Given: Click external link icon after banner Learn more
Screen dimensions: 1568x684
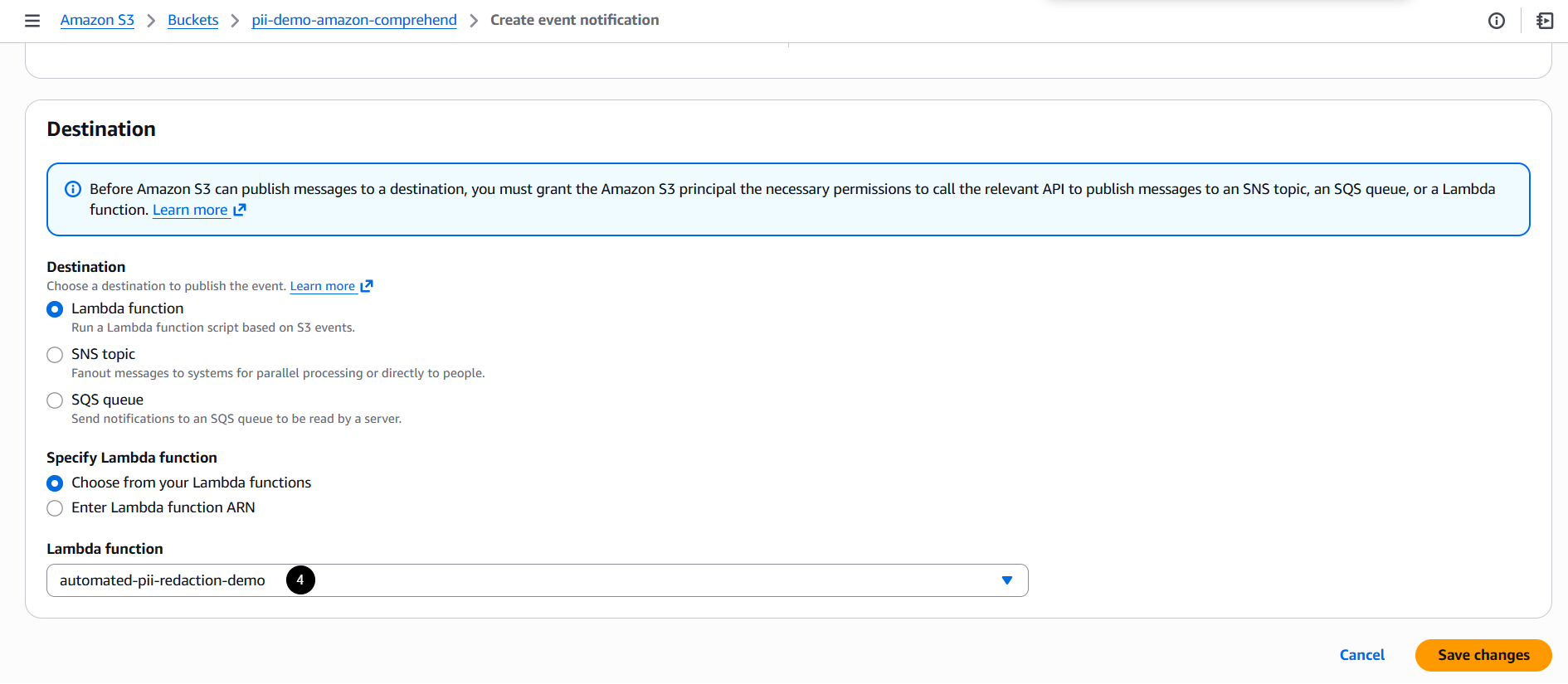Looking at the screenshot, I should [x=239, y=210].
